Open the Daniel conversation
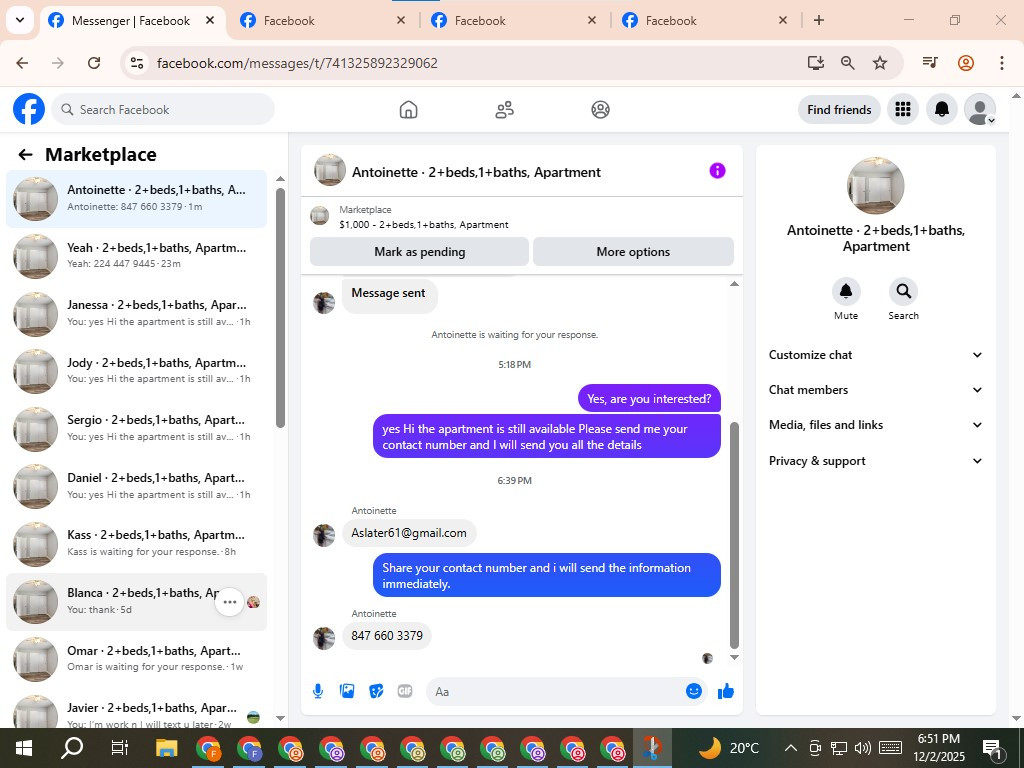This screenshot has width=1024, height=768. pos(136,487)
